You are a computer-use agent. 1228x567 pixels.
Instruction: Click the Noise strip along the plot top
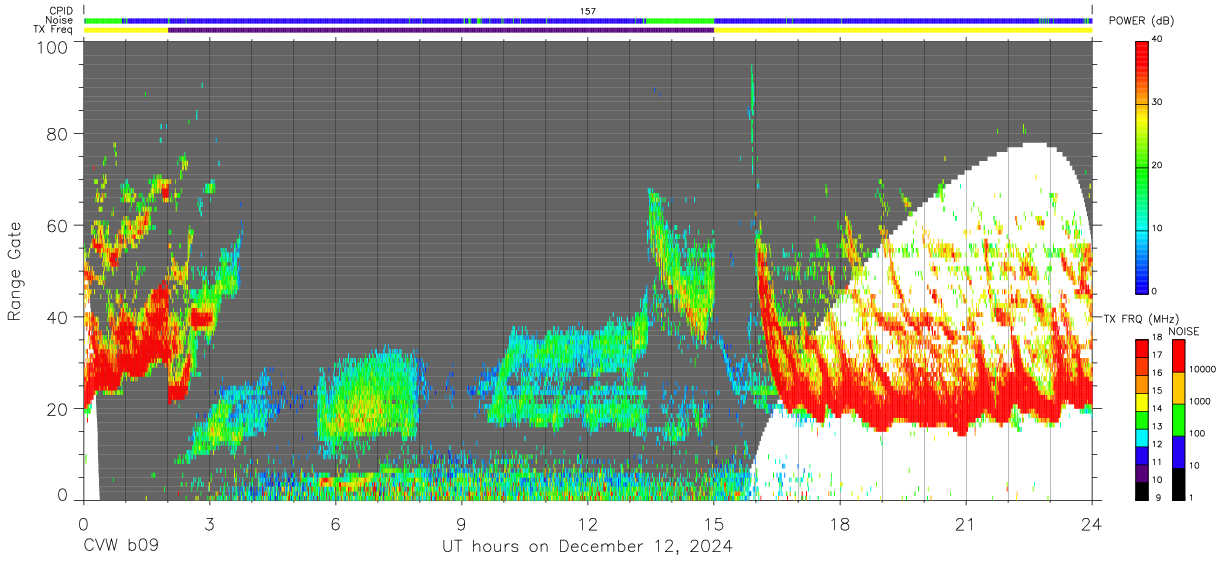point(588,20)
